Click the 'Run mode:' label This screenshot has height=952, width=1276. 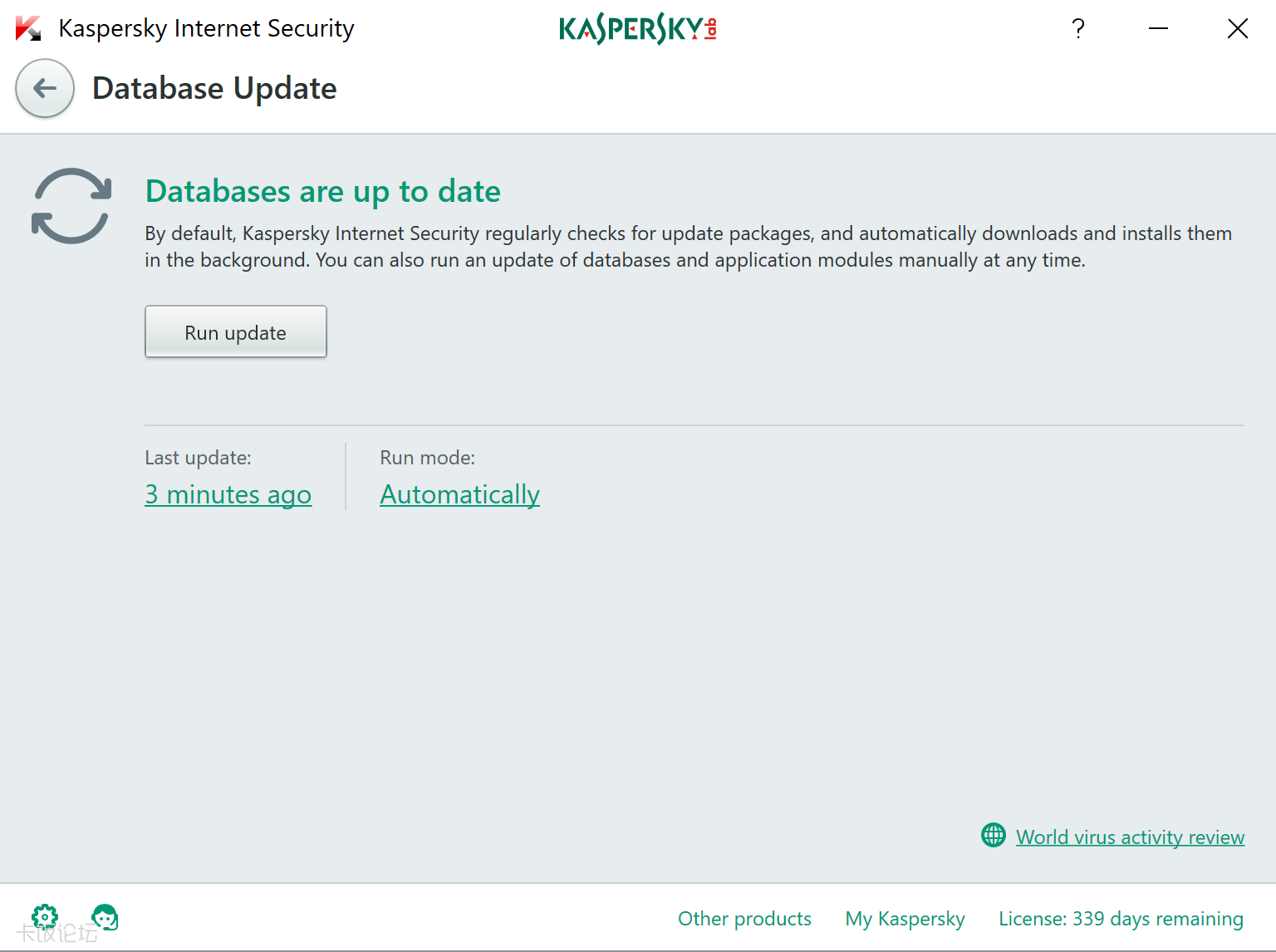(x=428, y=458)
